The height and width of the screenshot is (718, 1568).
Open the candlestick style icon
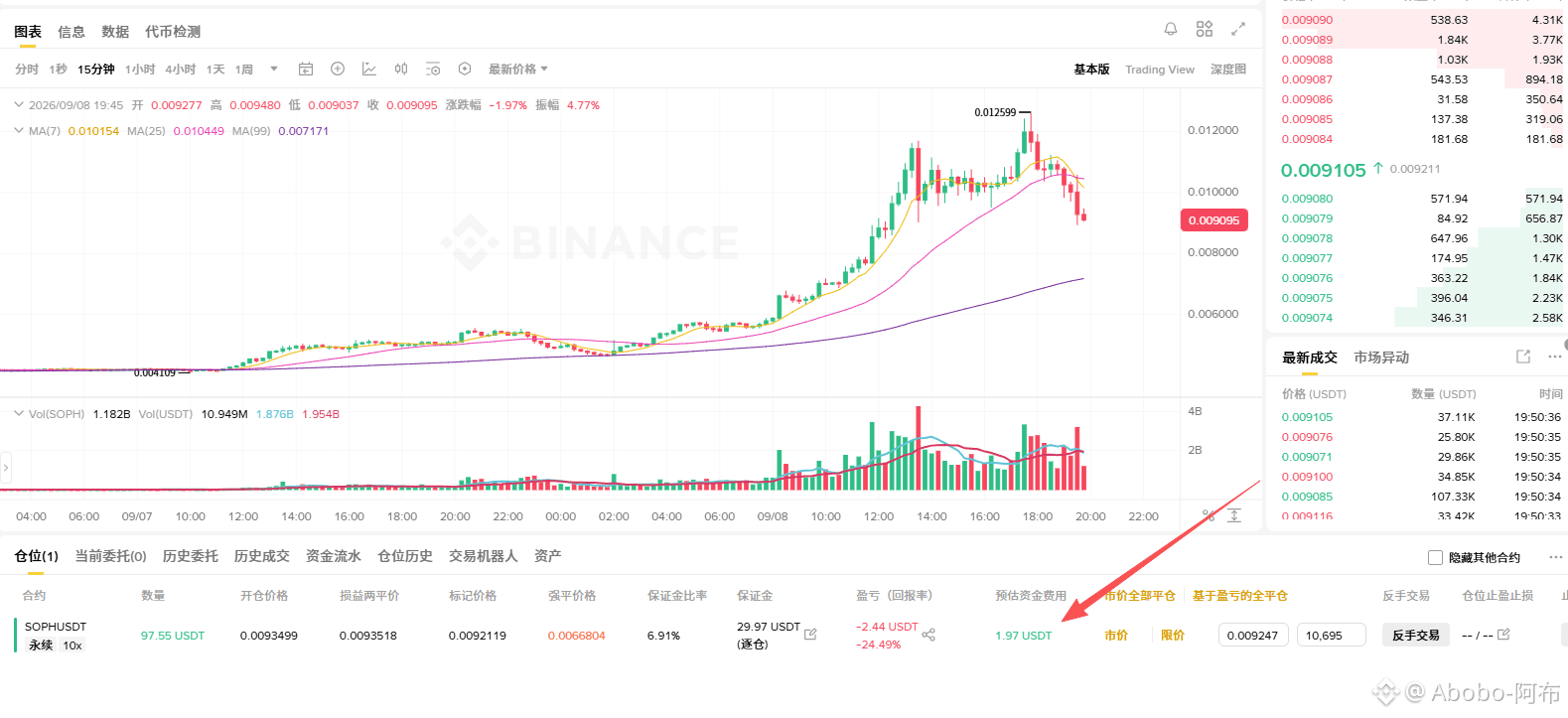tap(401, 70)
